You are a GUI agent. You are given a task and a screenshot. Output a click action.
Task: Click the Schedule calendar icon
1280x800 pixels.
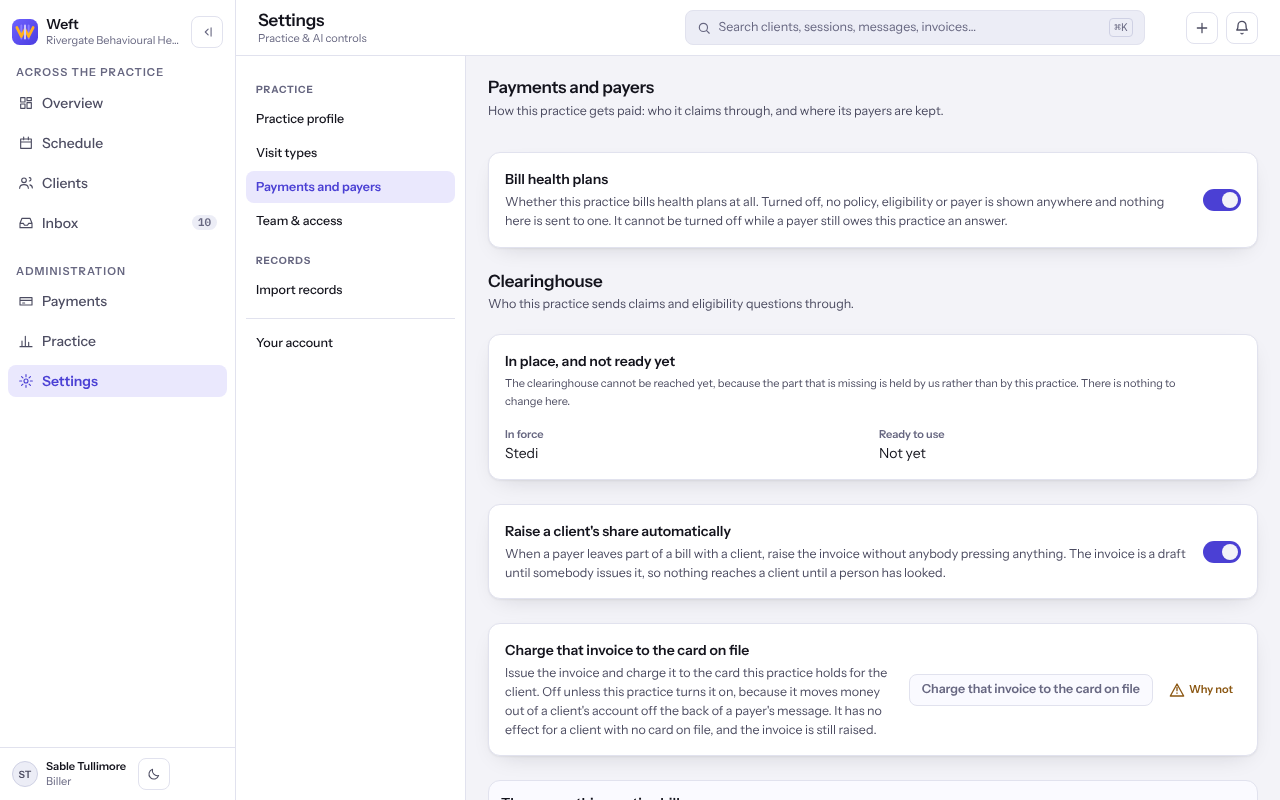pyautogui.click(x=26, y=143)
